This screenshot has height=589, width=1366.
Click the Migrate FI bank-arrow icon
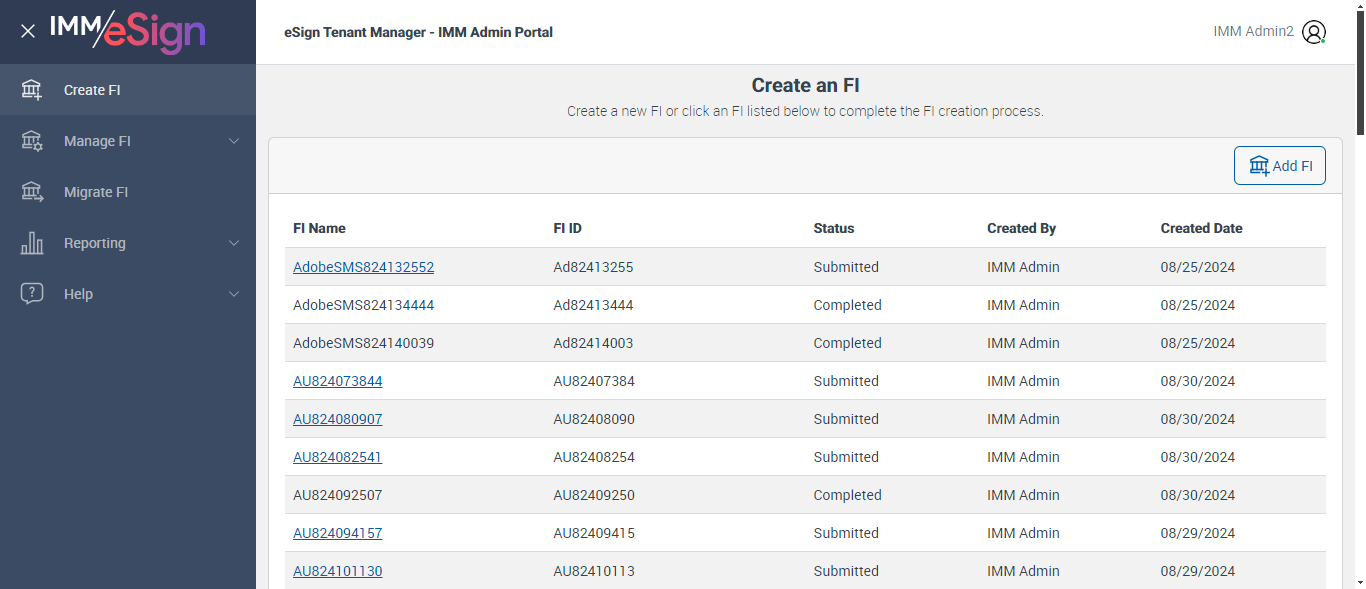point(32,192)
